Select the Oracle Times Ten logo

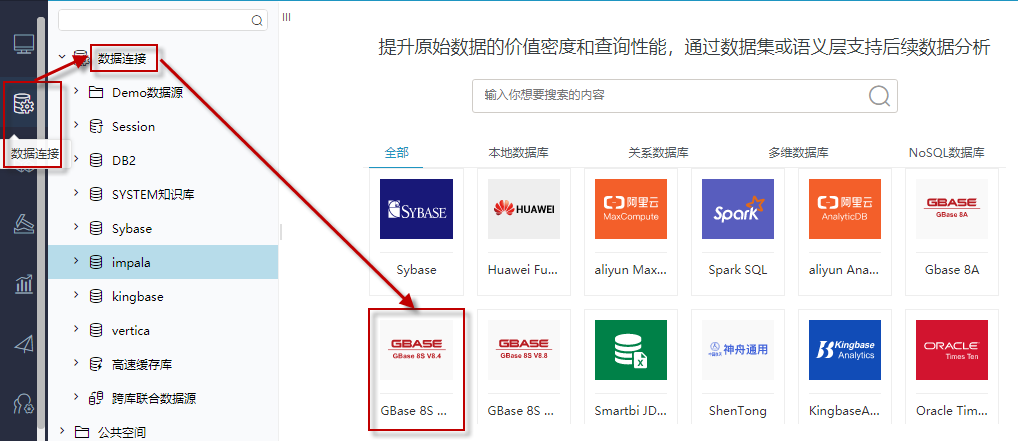point(952,350)
